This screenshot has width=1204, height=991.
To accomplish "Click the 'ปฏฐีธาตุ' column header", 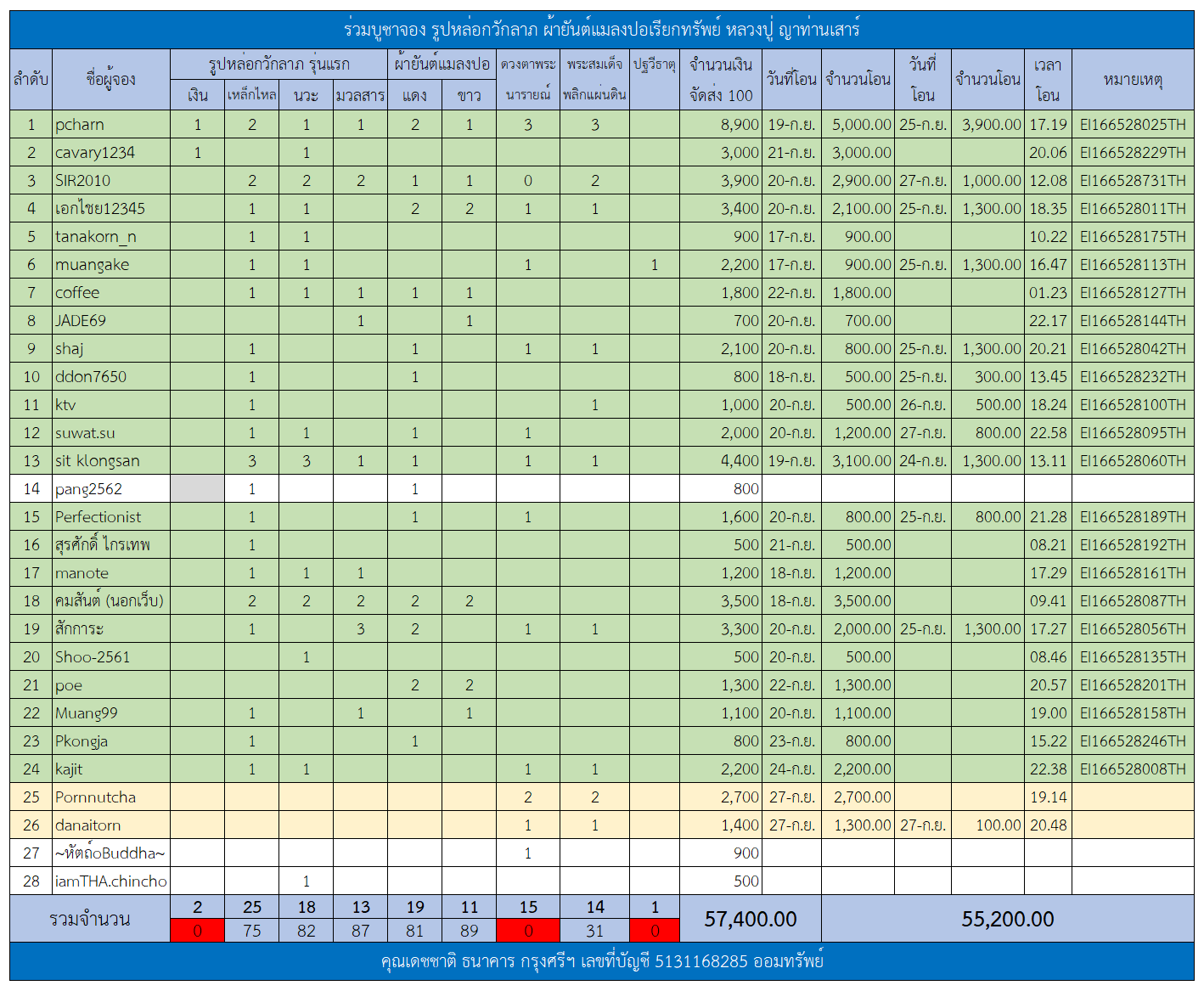I will pyautogui.click(x=655, y=65).
